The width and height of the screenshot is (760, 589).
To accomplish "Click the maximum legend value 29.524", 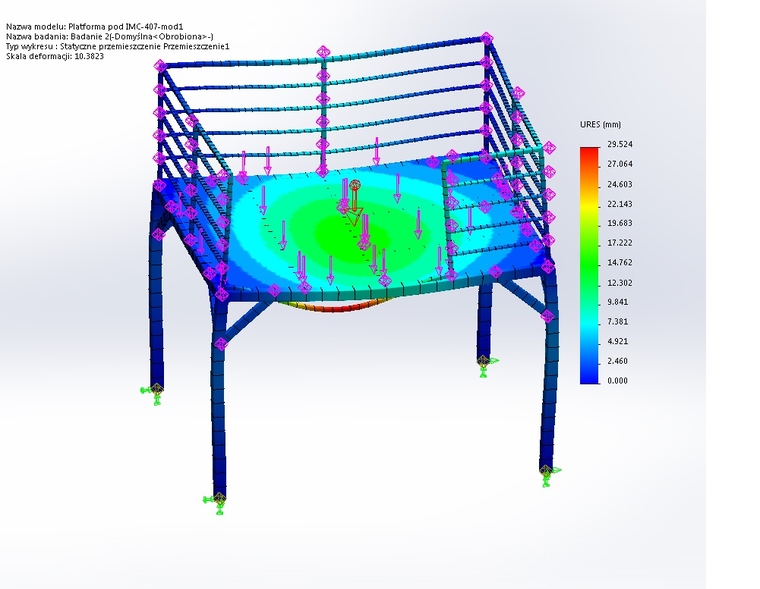I will 620,144.
